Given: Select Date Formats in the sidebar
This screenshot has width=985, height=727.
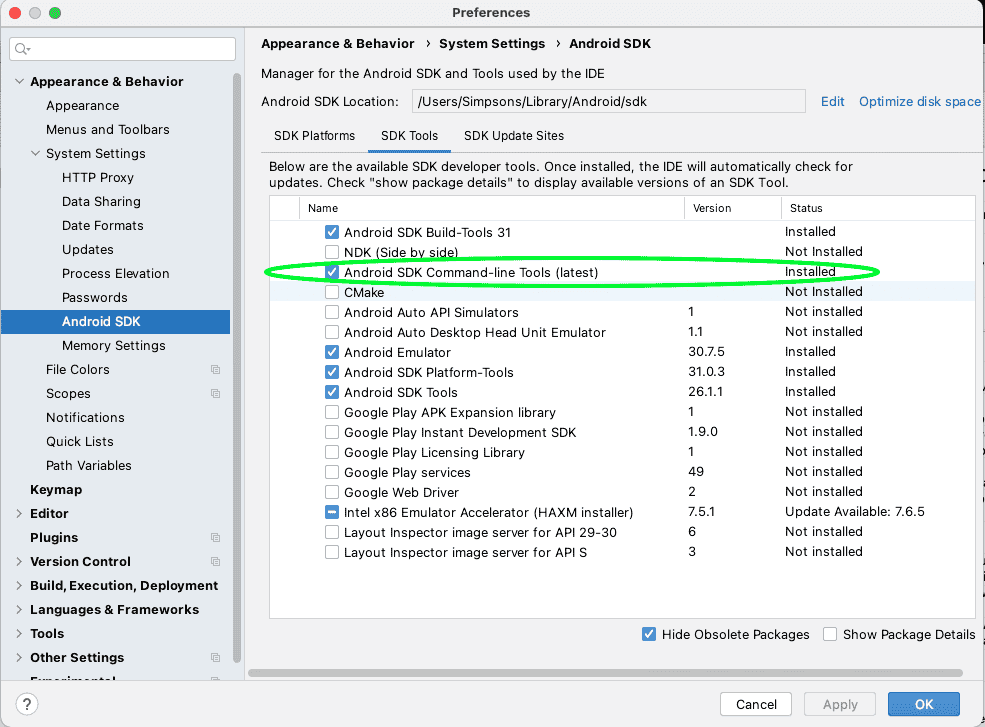Looking at the screenshot, I should [x=102, y=226].
